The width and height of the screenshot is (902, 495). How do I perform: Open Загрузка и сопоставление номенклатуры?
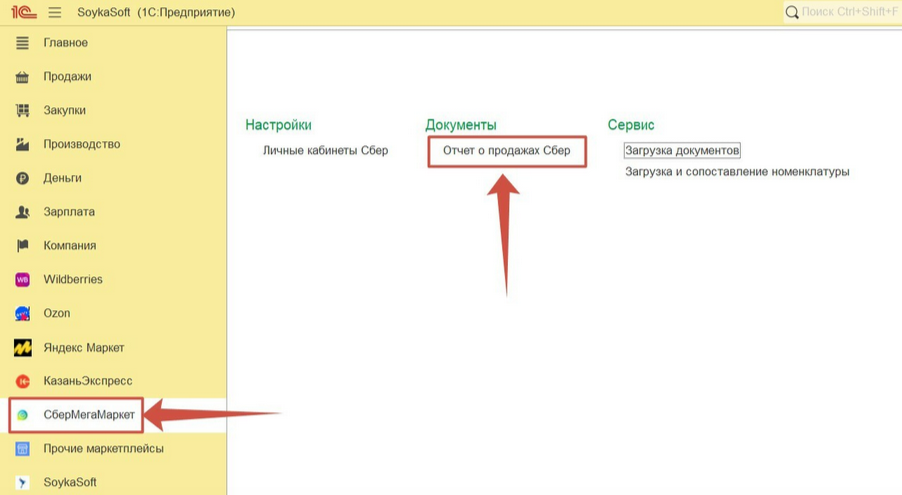pos(737,172)
